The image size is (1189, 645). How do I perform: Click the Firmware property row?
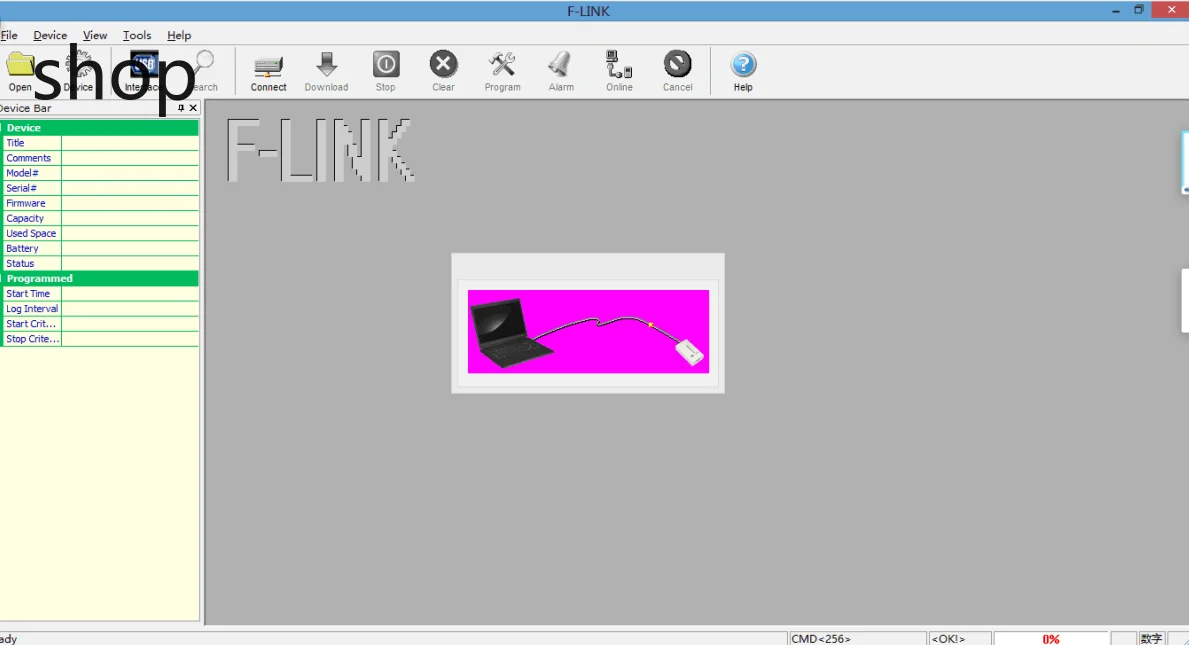point(99,204)
